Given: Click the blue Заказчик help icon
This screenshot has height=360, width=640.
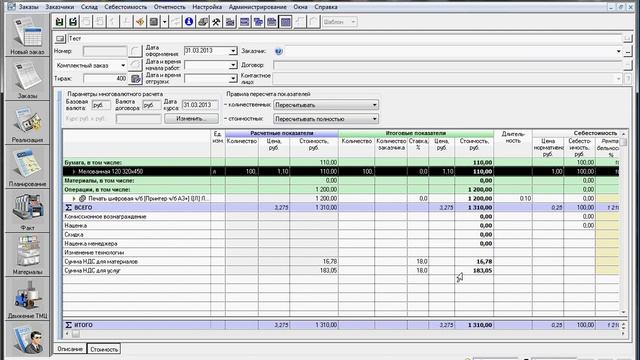Looking at the screenshot, I should point(278,51).
